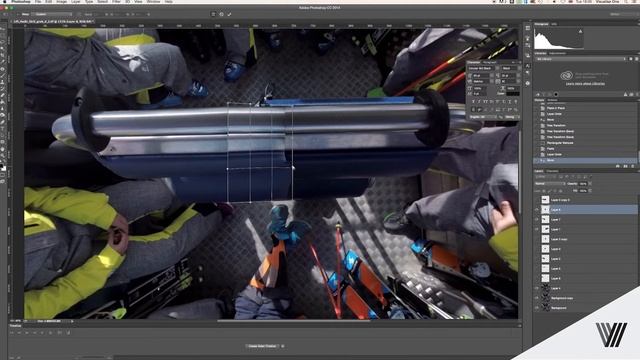Open the Learn more about Libraries link
Screen dimensions: 640x360
[x=585, y=84]
